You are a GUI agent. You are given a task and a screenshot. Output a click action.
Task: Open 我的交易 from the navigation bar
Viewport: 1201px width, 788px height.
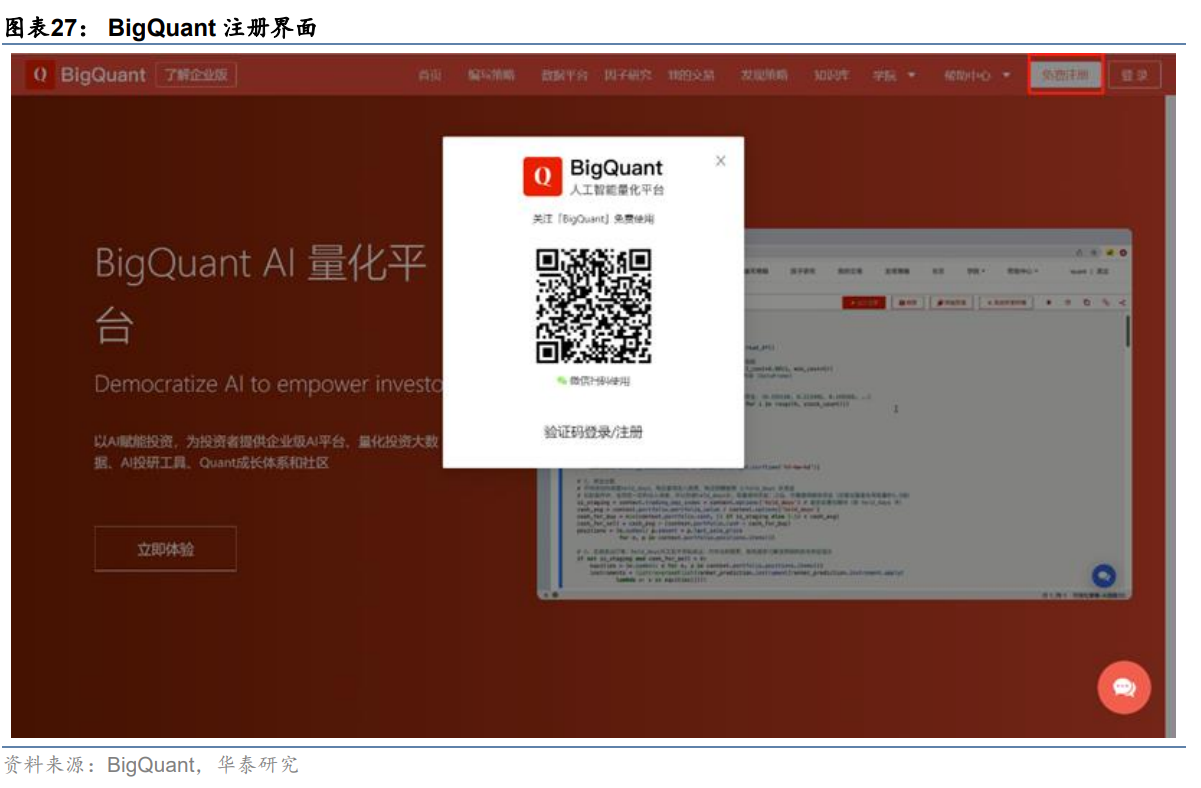tap(691, 76)
